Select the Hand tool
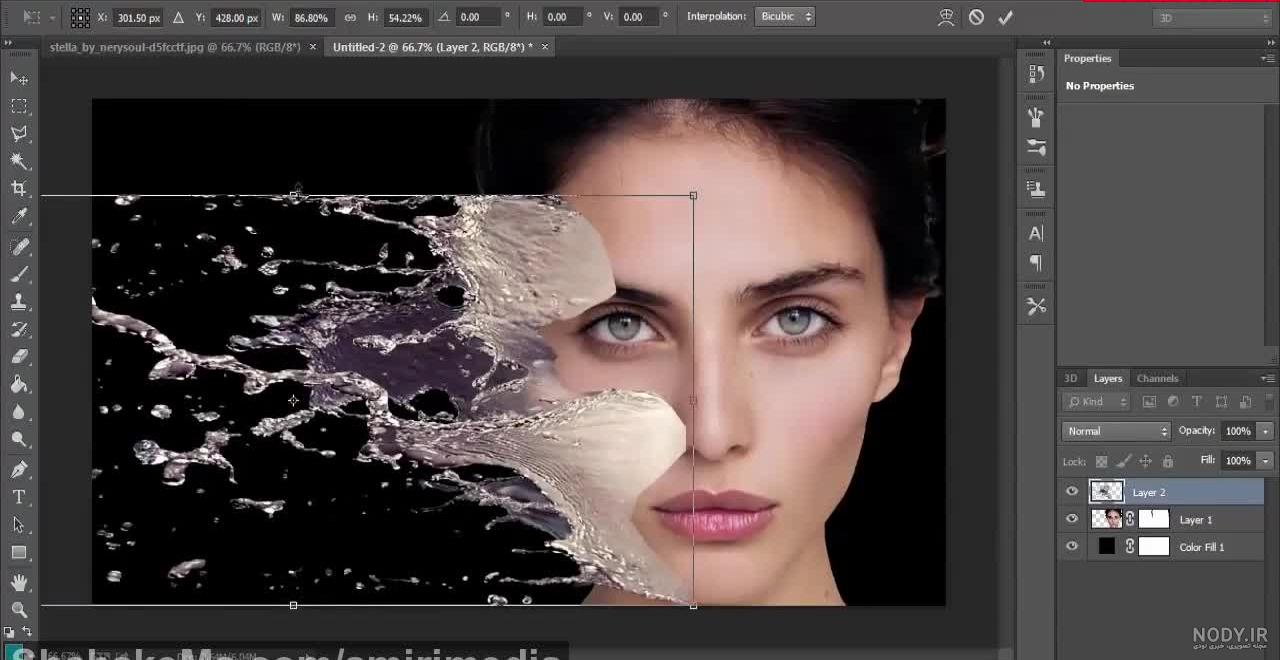 click(x=19, y=581)
